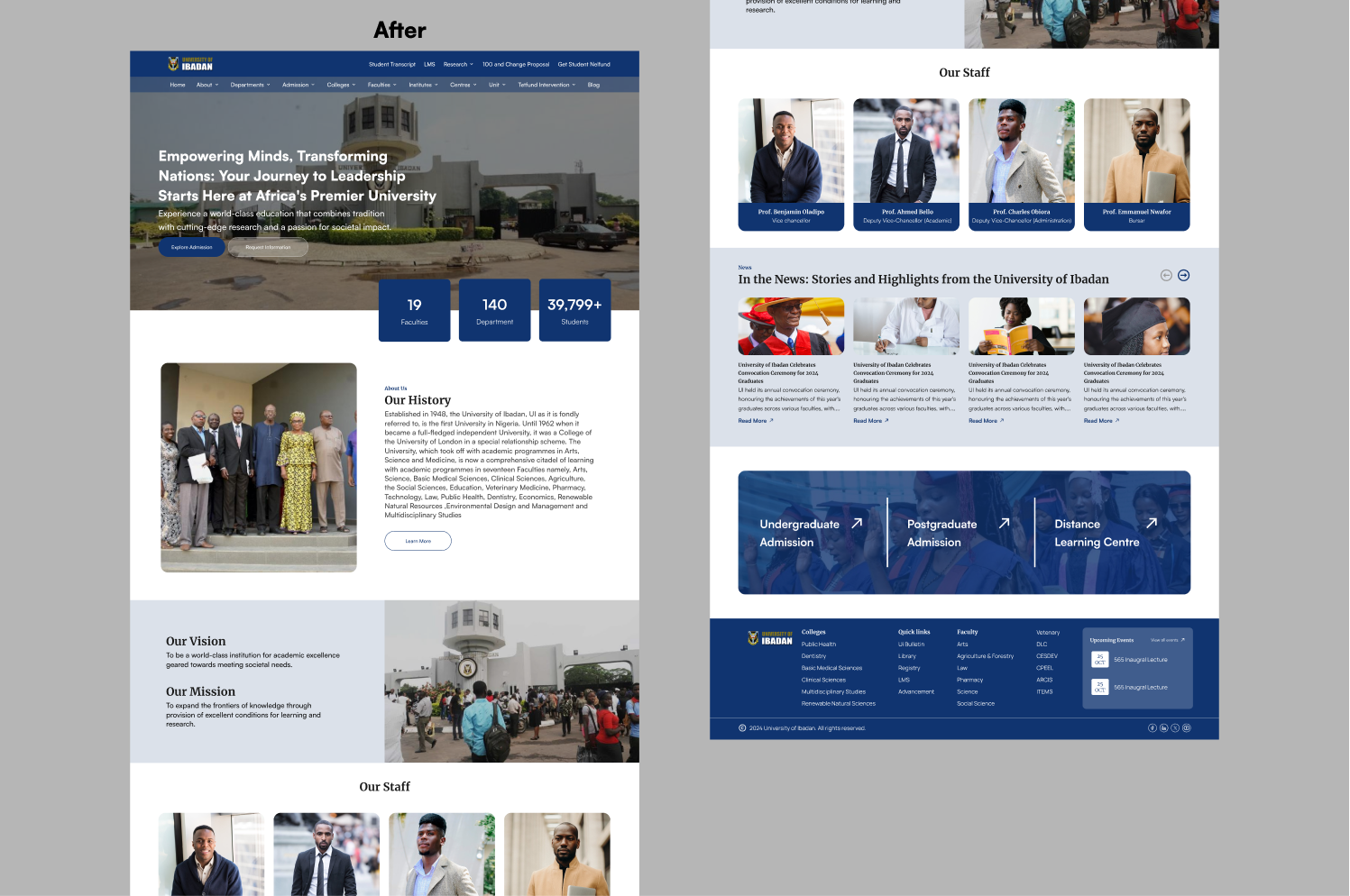Expand the Unit menu dropdown

(x=497, y=85)
